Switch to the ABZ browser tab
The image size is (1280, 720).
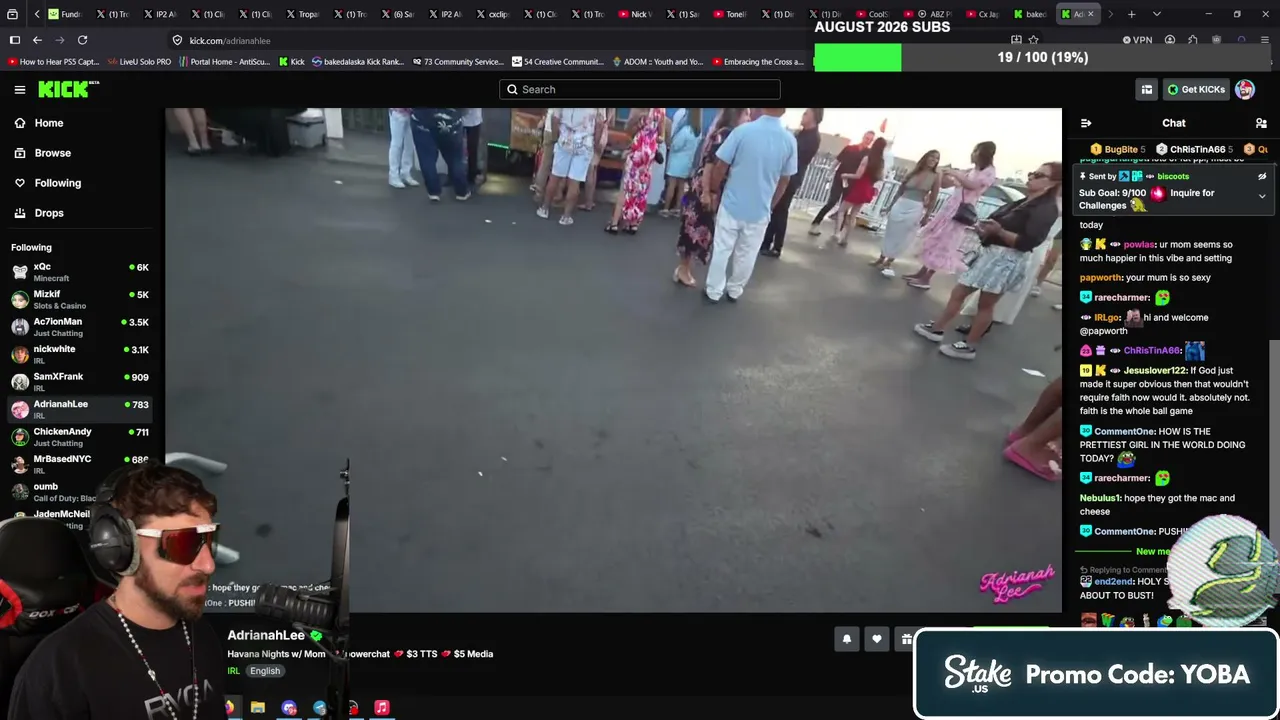point(934,14)
